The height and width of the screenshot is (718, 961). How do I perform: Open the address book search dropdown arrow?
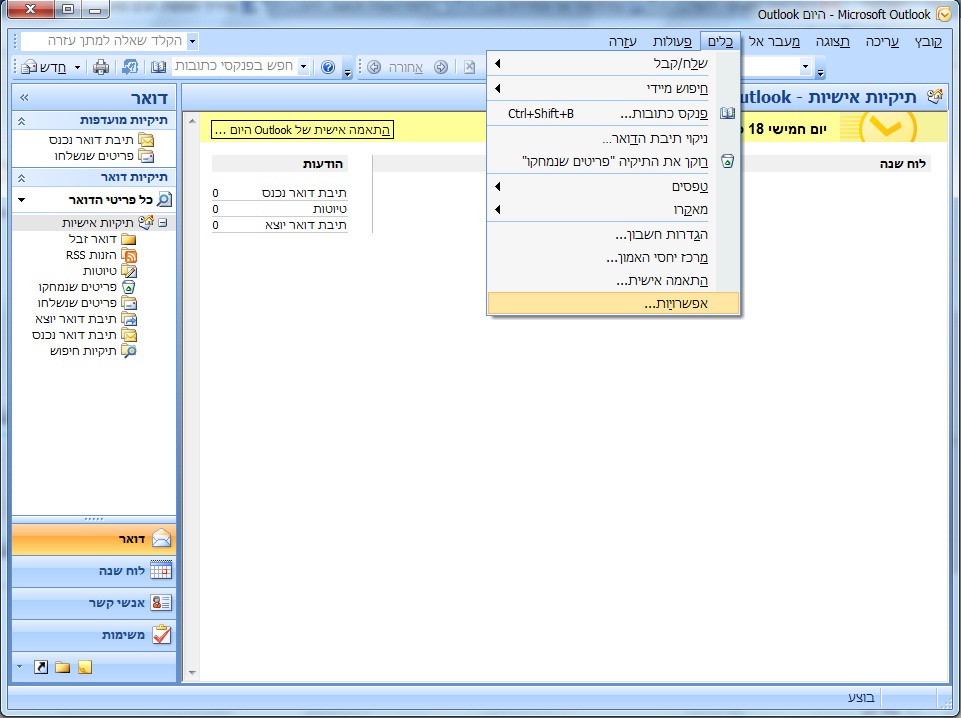tap(303, 66)
